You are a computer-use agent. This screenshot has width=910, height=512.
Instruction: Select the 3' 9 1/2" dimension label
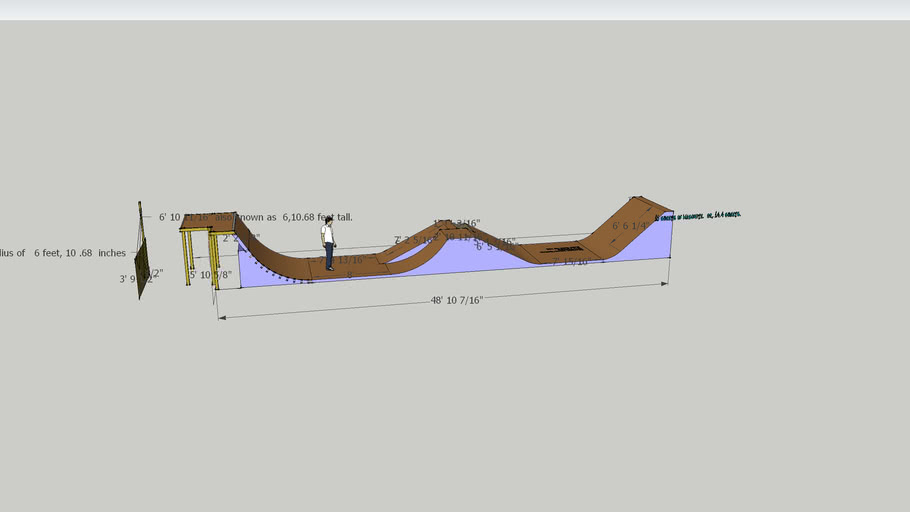139,279
